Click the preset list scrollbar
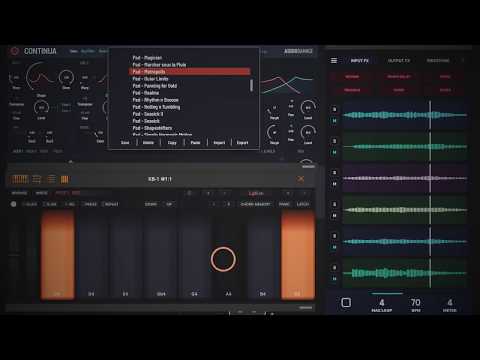The height and width of the screenshot is (360, 480). pos(252,85)
